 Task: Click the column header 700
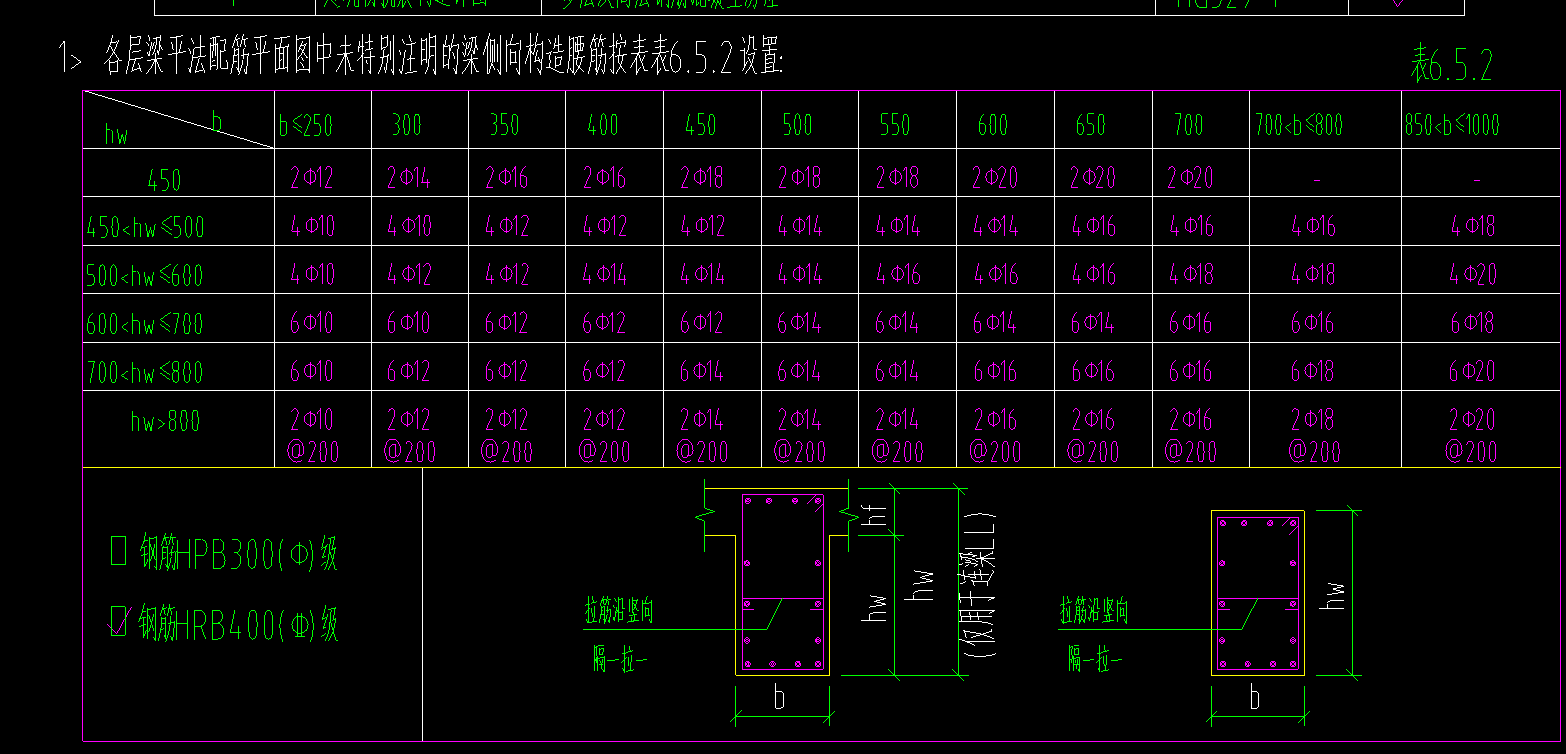(1189, 125)
